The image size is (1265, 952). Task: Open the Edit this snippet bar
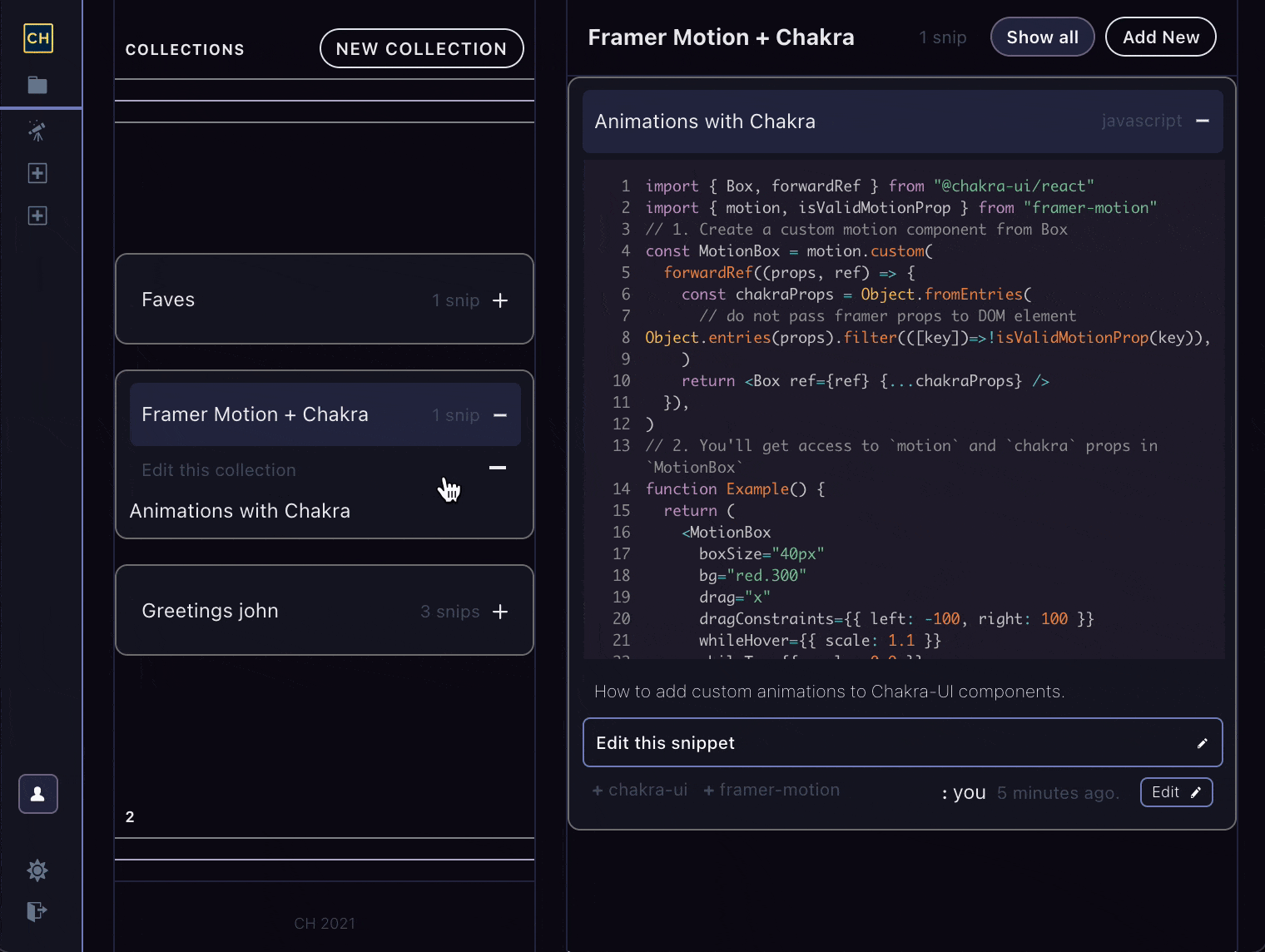902,742
